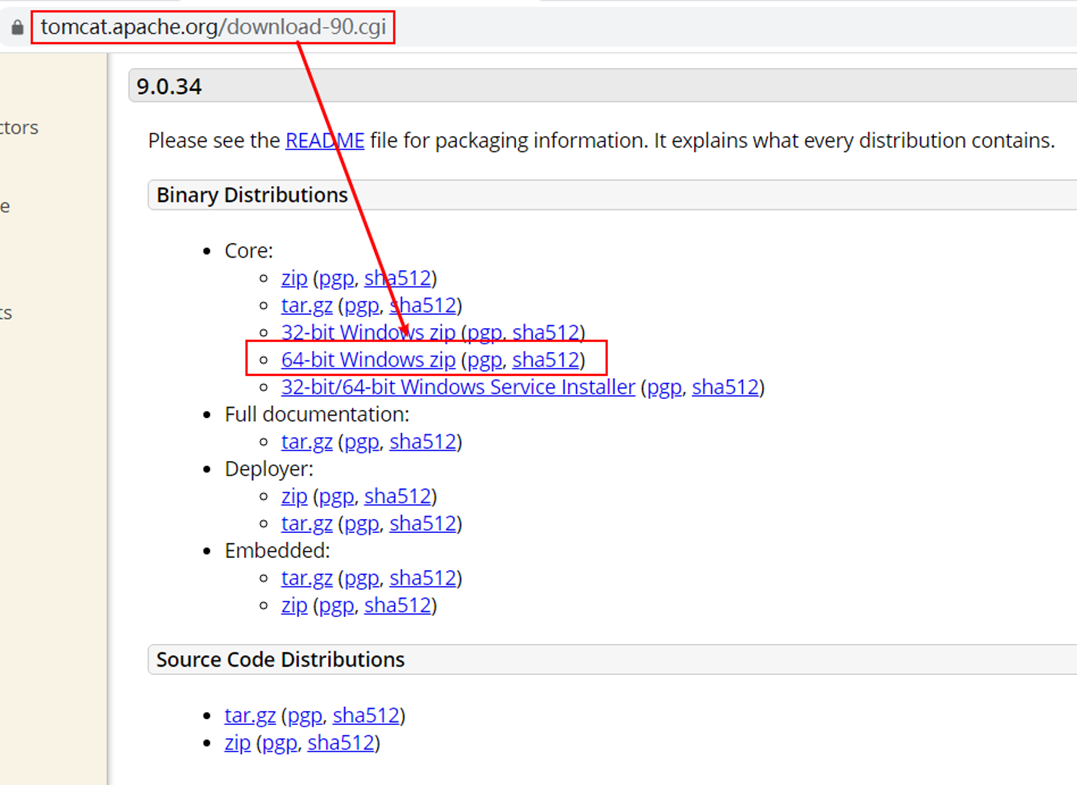This screenshot has width=1077, height=785.
Task: Open sha512 checksum for Core zip
Action: (398, 278)
